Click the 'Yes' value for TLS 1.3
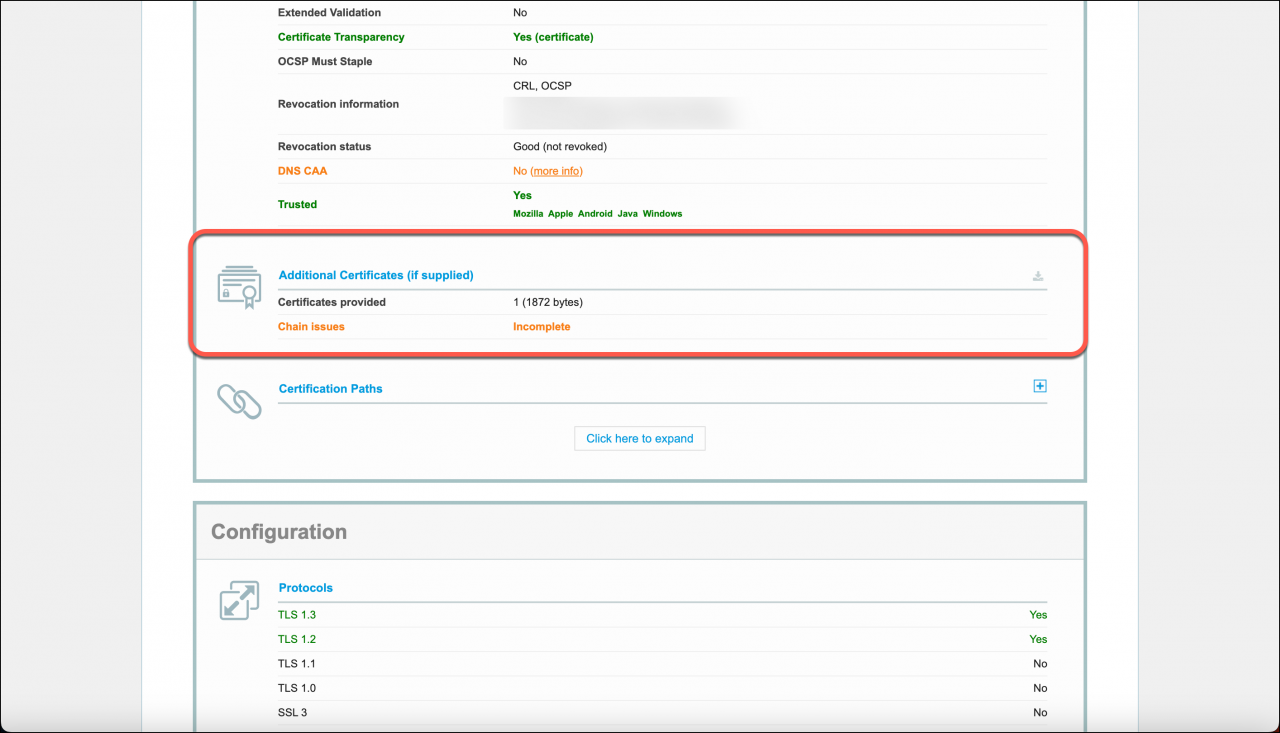The image size is (1280, 733). point(1038,615)
